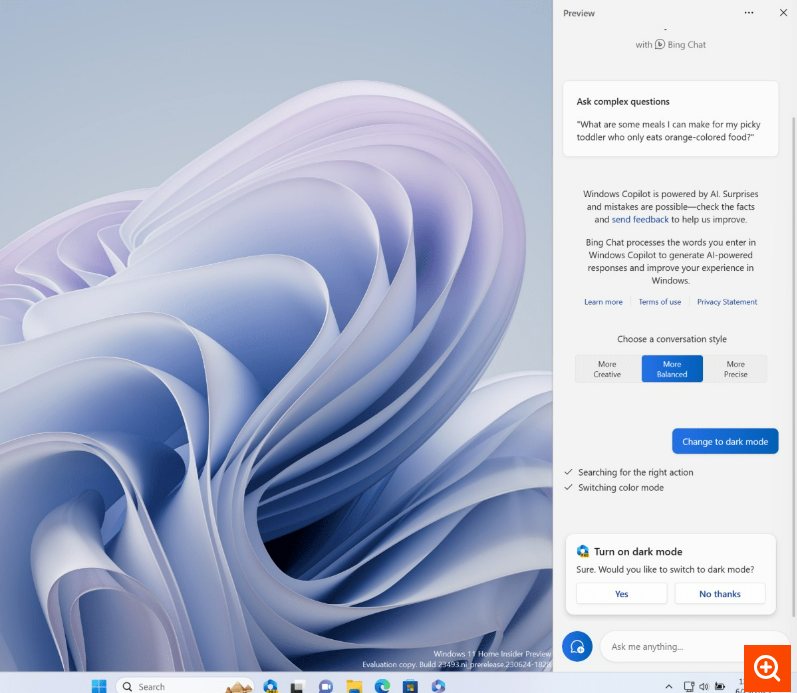The image size is (797, 693).
Task: Click the Searching for the right action status
Action: 635,472
